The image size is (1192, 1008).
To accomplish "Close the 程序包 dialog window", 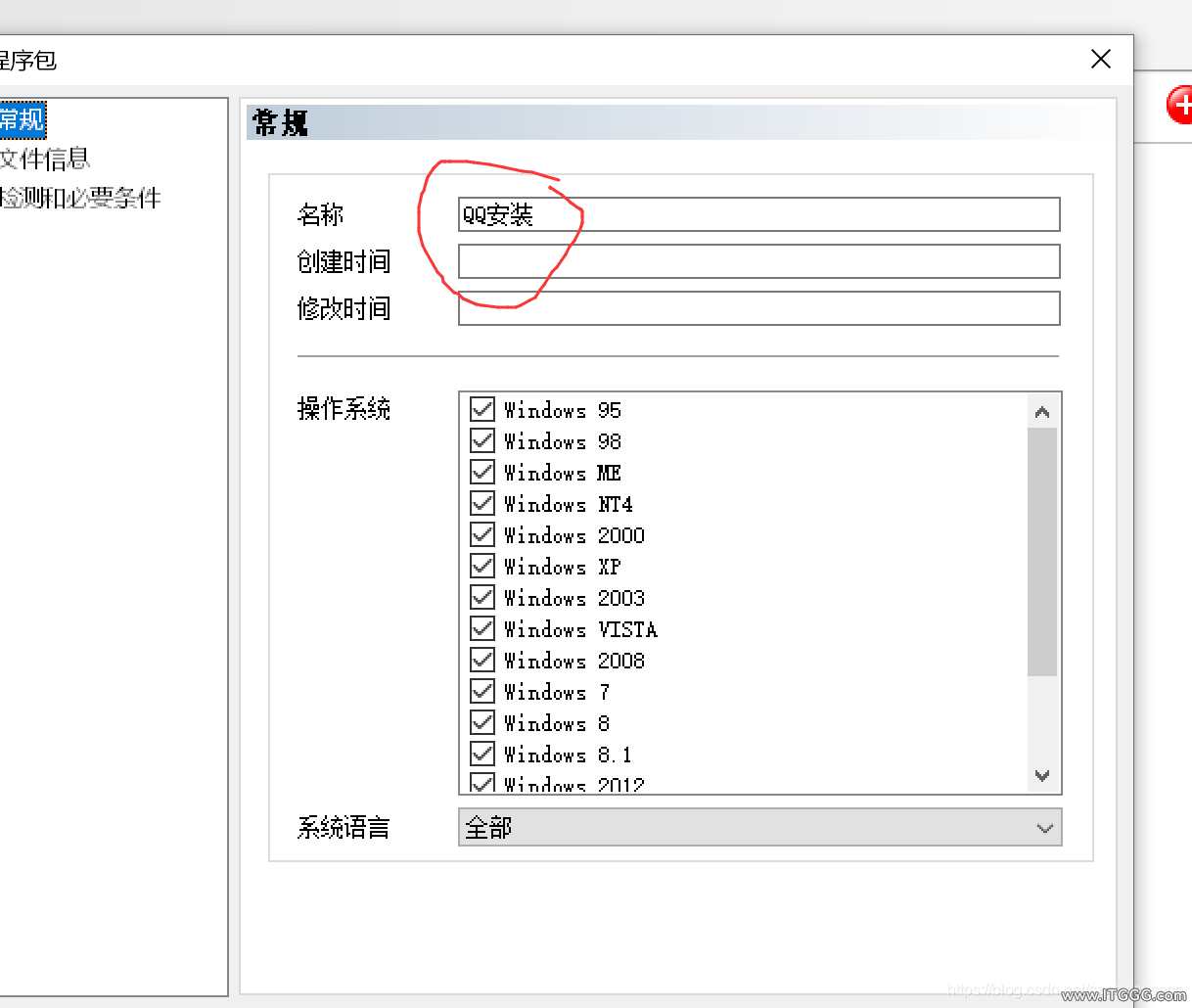I will 1101,60.
